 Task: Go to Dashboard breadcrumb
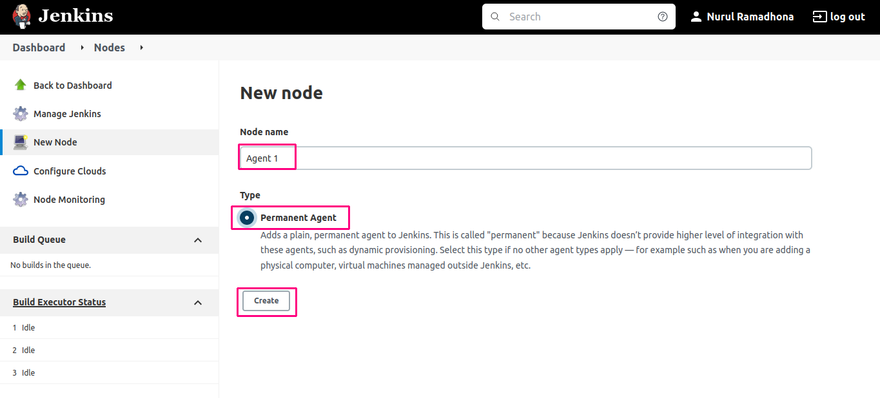39,48
